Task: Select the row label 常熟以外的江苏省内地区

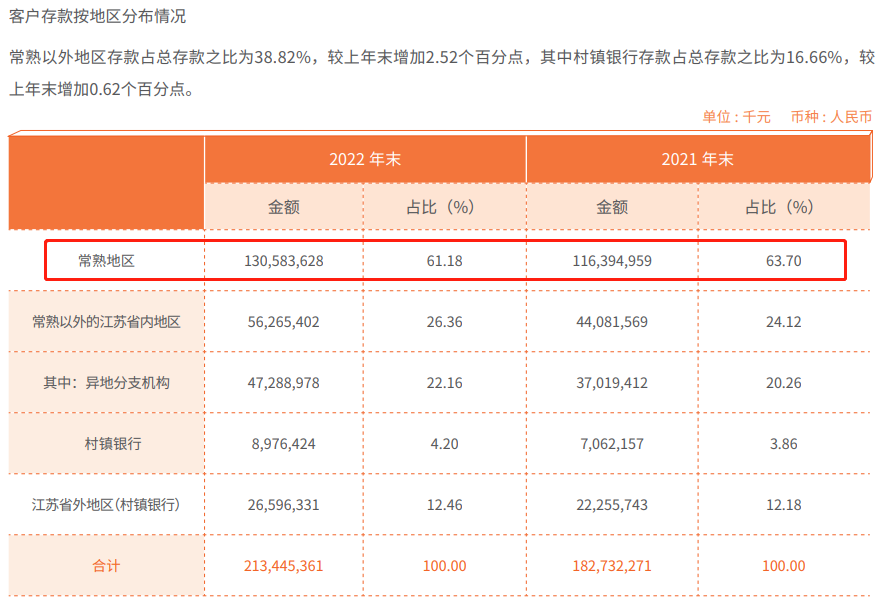Action: (x=106, y=321)
